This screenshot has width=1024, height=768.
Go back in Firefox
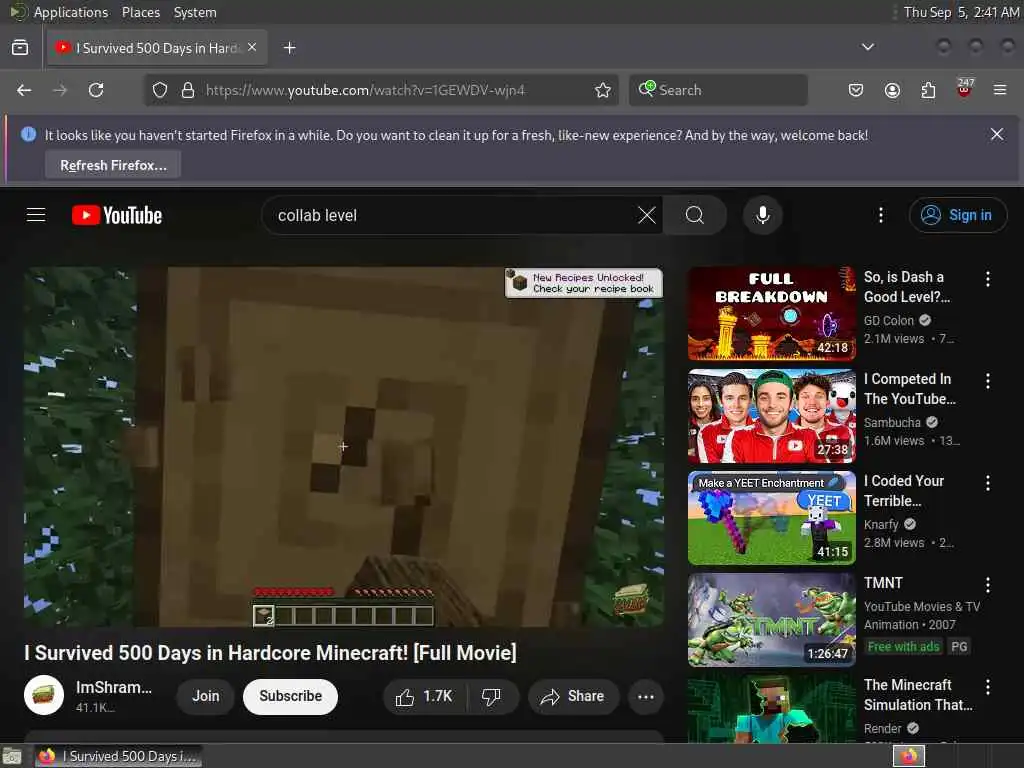[x=24, y=90]
